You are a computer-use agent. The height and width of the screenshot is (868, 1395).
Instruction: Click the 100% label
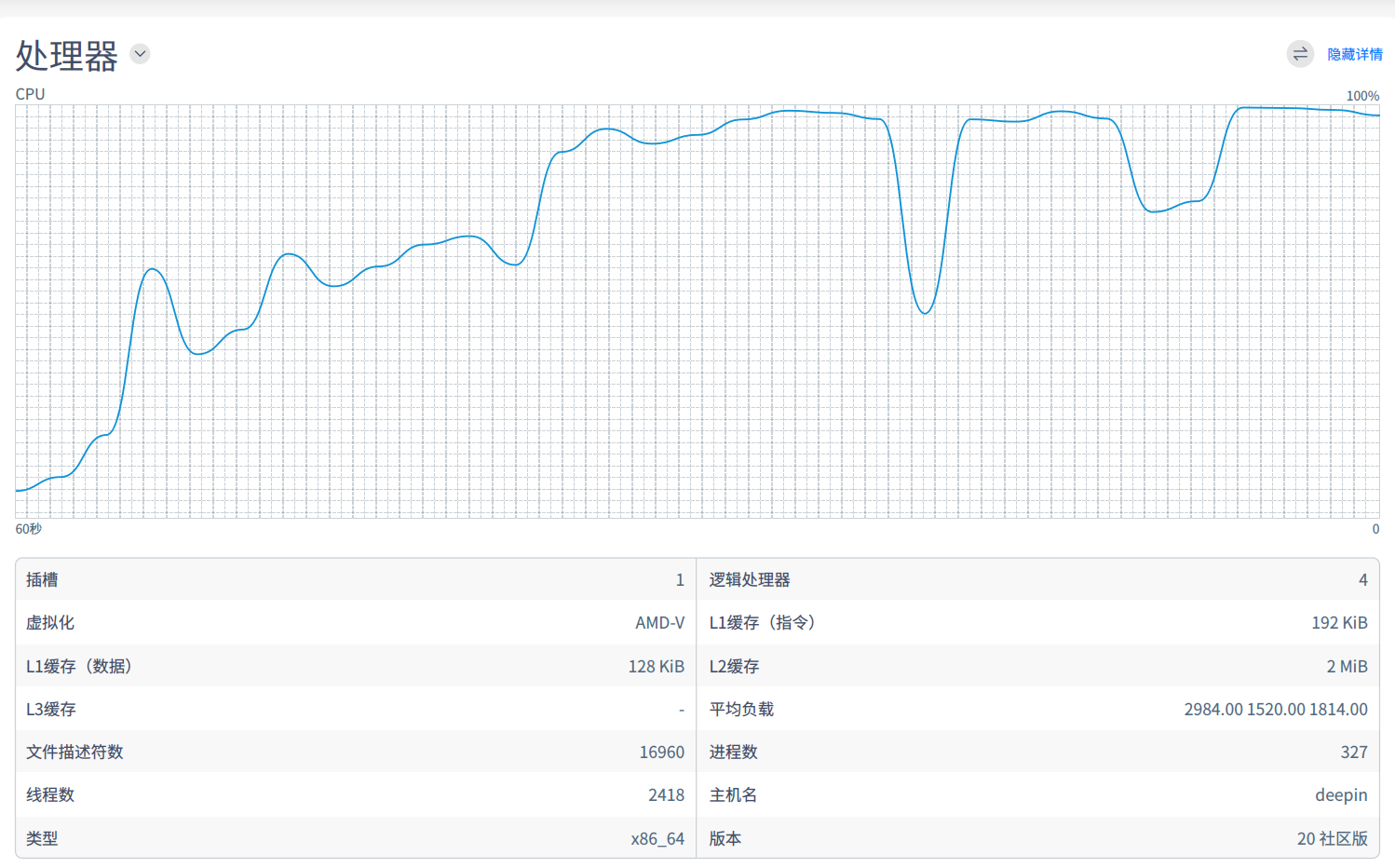(1362, 96)
